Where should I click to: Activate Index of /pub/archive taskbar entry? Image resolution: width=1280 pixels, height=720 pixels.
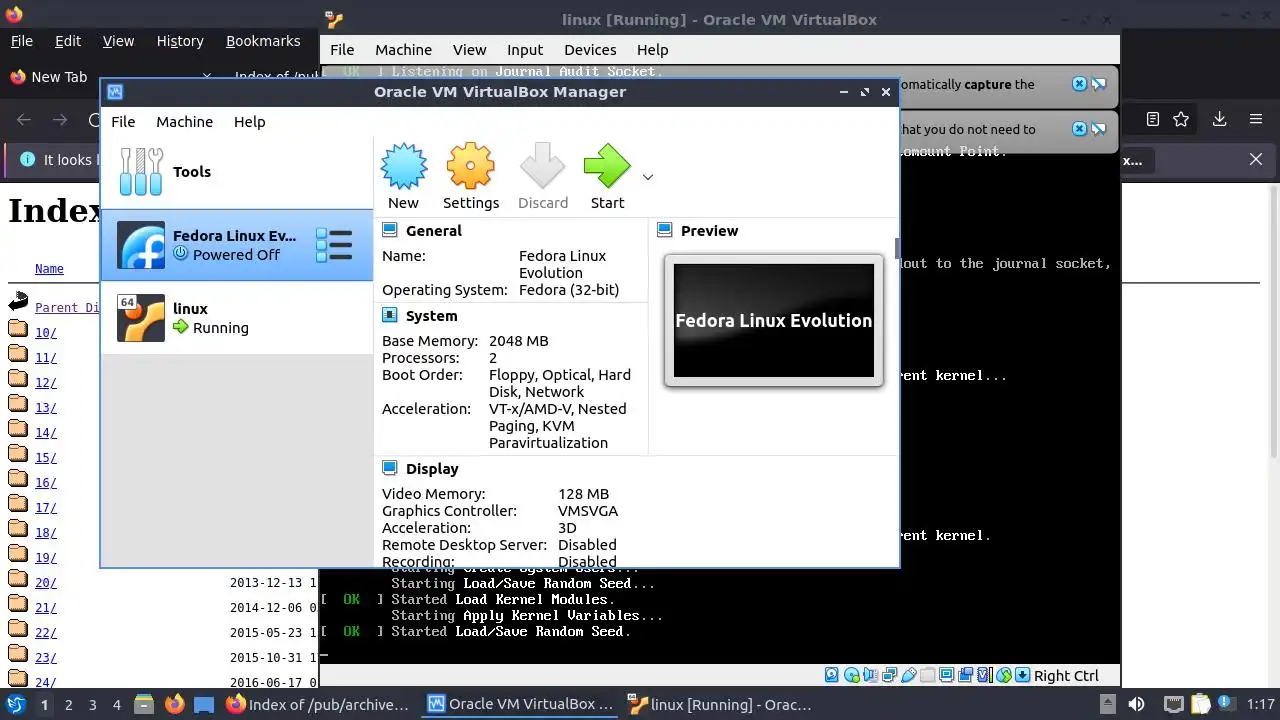[317, 704]
